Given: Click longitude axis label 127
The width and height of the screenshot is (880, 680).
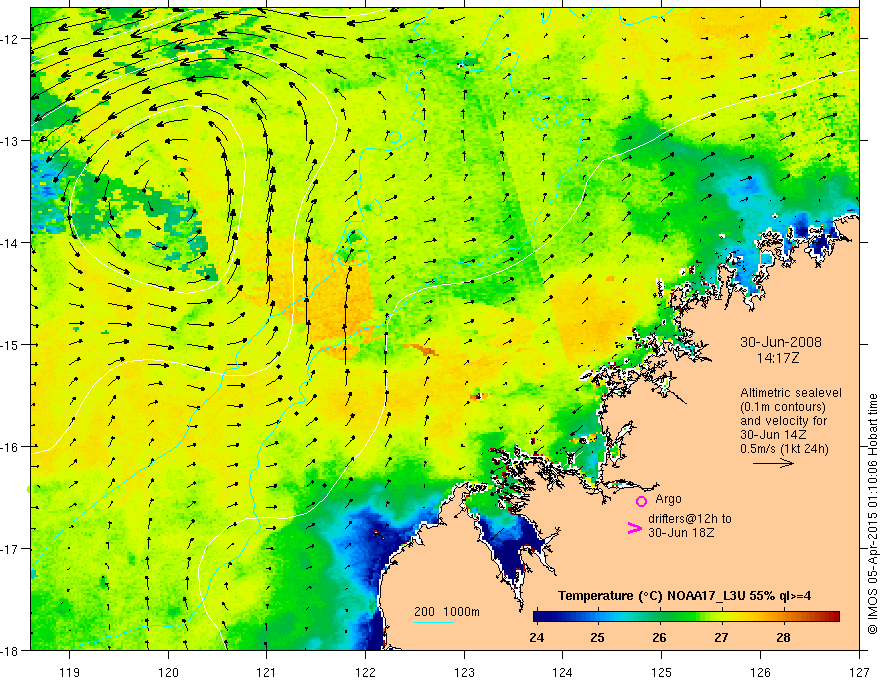Looking at the screenshot, I should point(859,672).
